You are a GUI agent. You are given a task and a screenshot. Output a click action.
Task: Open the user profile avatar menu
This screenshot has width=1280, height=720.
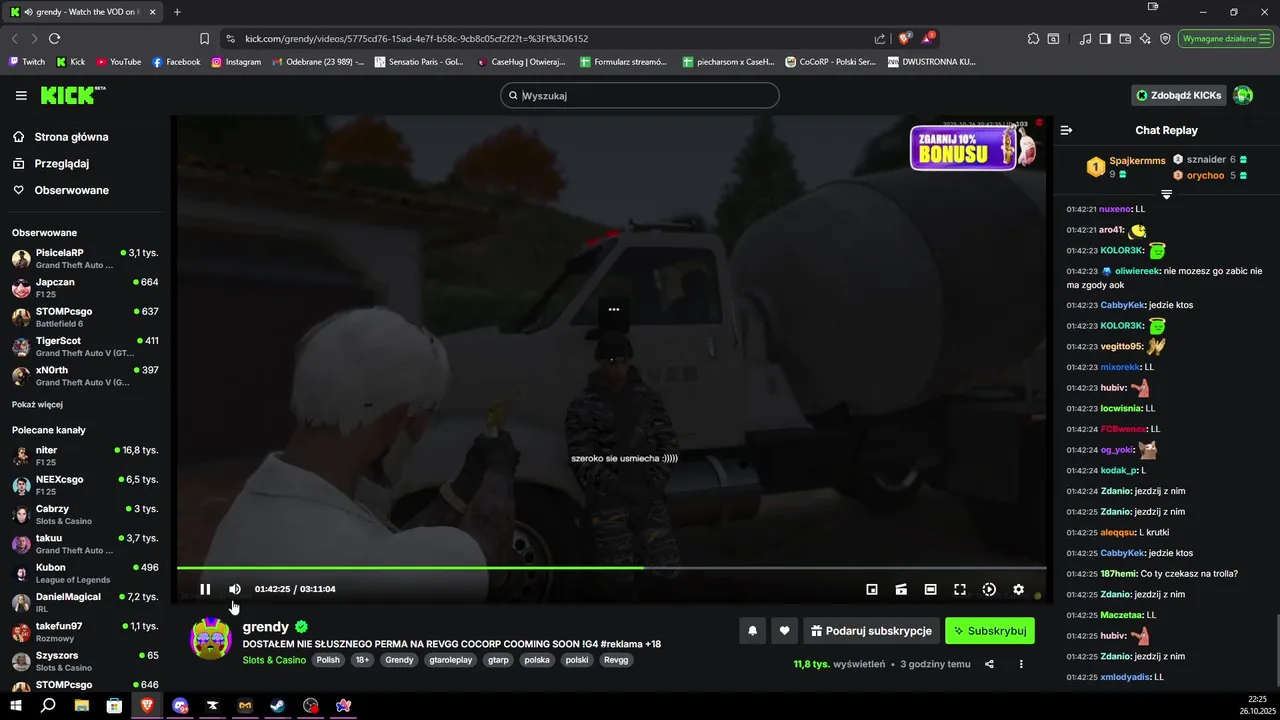[1243, 95]
